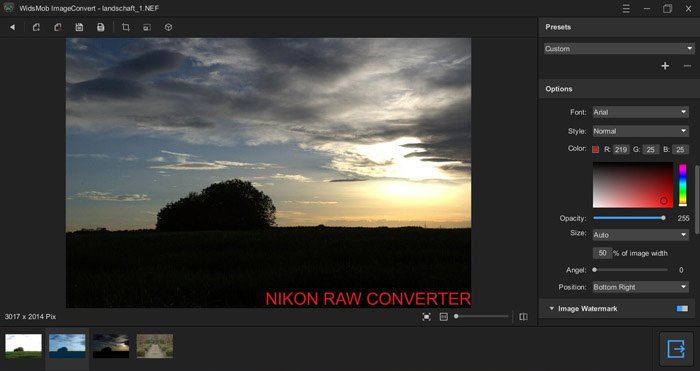700x371 pixels.
Task: Add a new preset with plus icon
Action: [x=665, y=66]
